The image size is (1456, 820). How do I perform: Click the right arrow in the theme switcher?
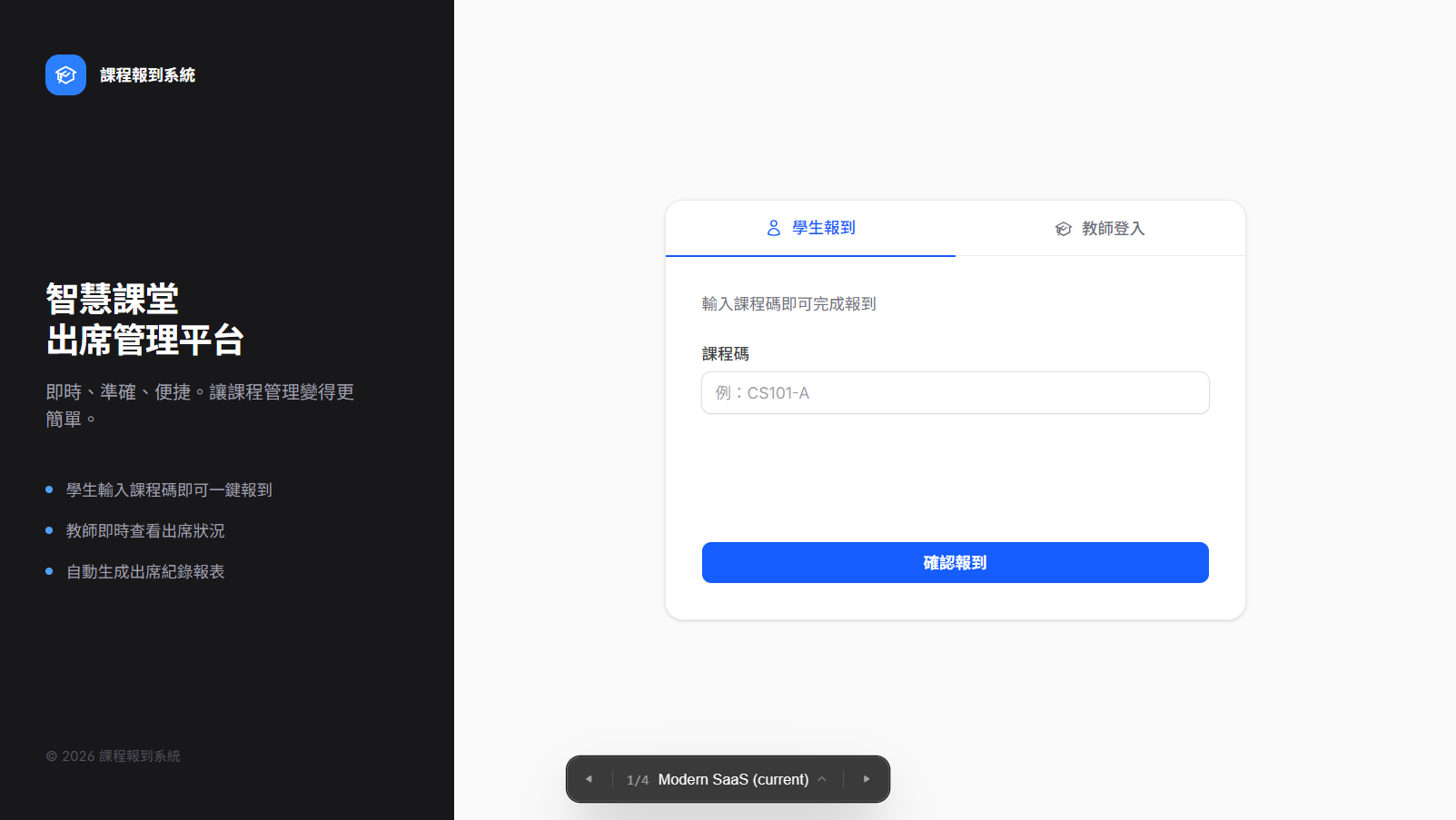tap(866, 778)
